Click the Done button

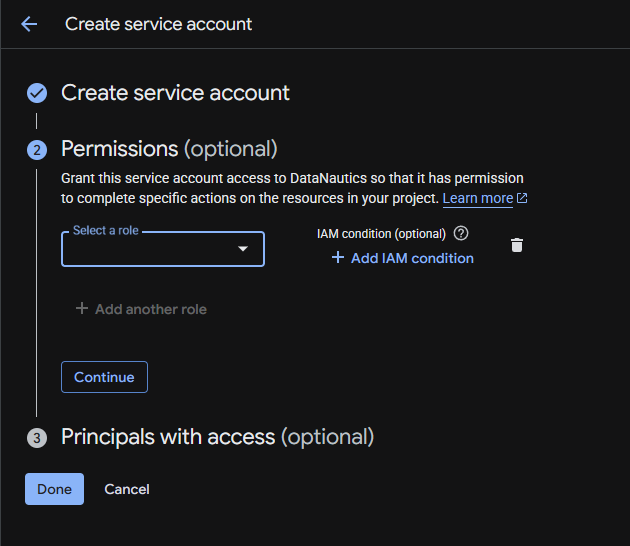54,489
